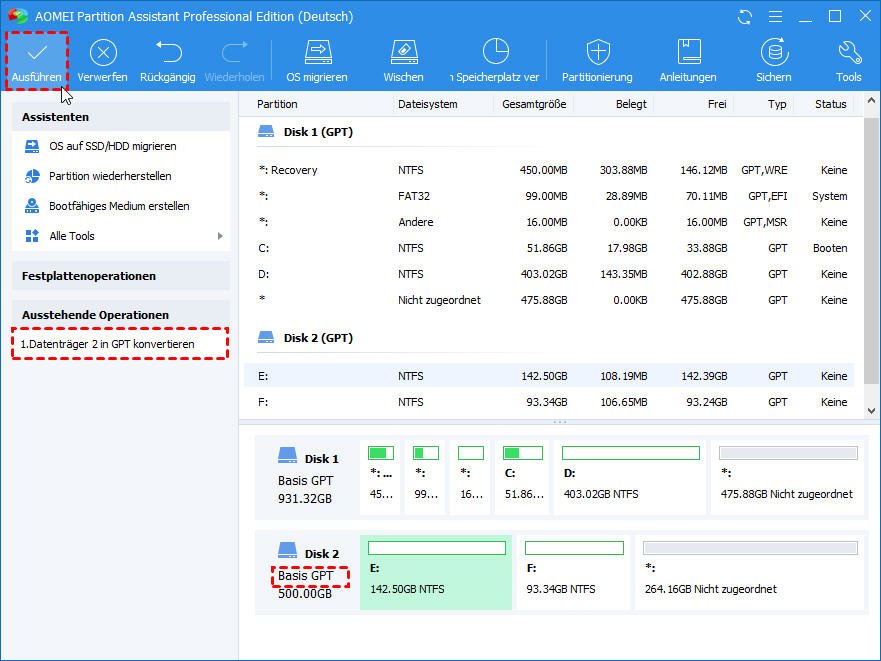Select pending operation Datenträger 2 in GPT konvertieren
The image size is (881, 661).
(x=107, y=344)
